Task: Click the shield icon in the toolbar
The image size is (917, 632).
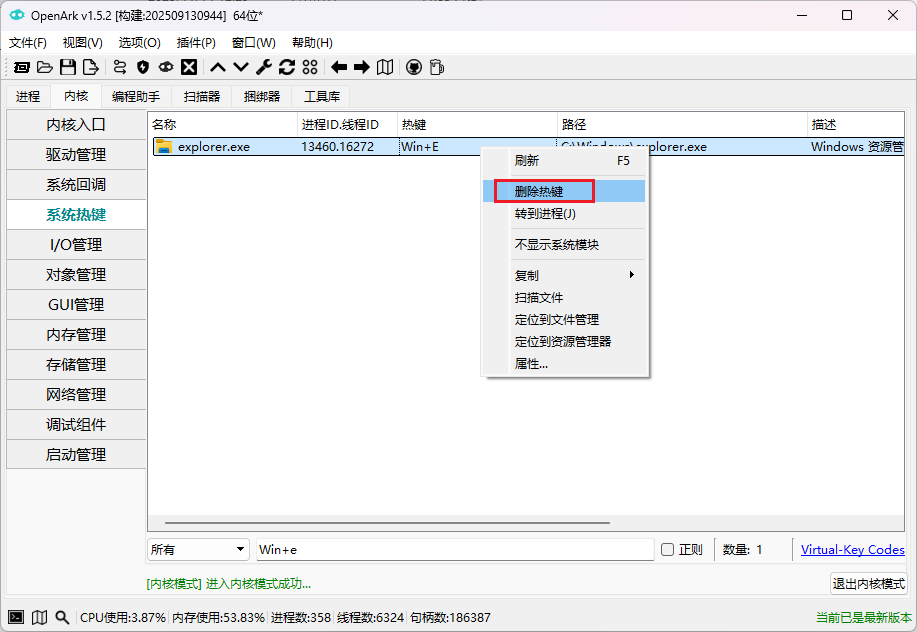Action: 143,67
